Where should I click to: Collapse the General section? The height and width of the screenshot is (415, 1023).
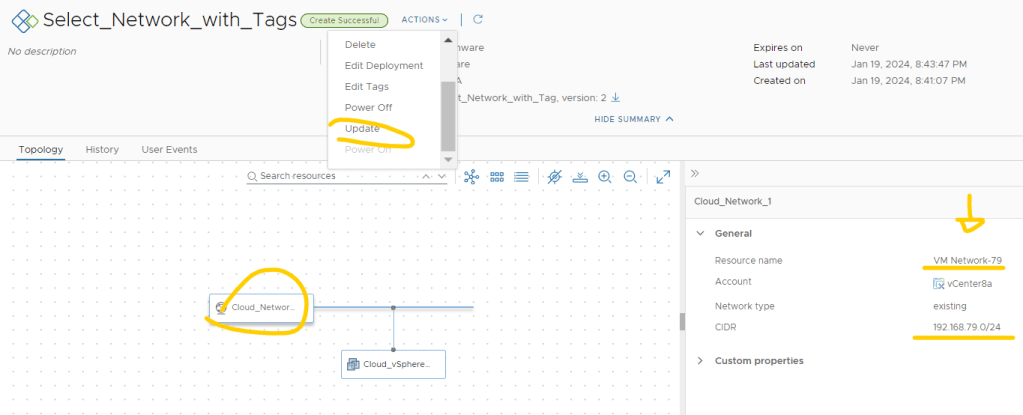[x=700, y=233]
